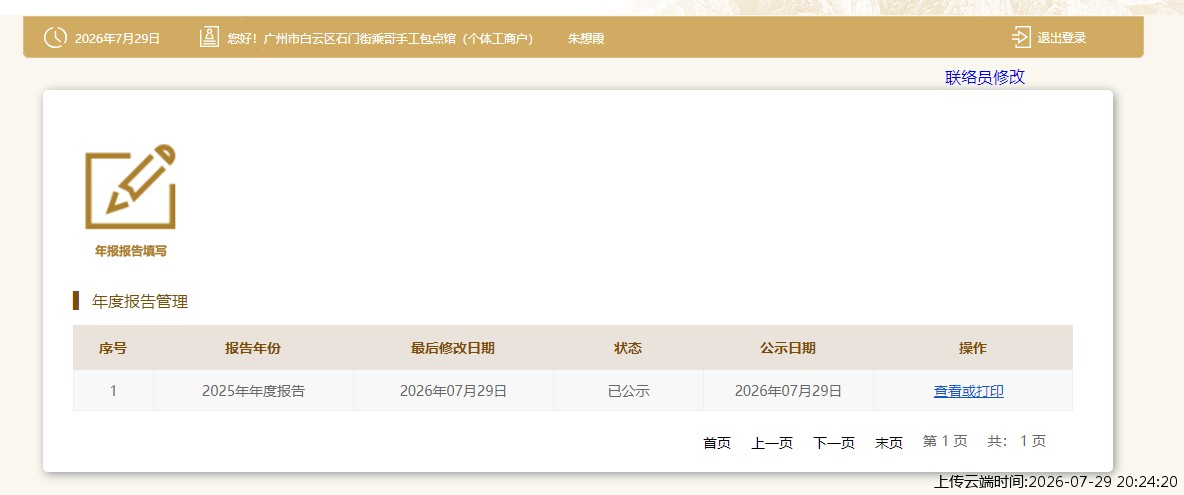This screenshot has height=495, width=1184.
Task: Click the 操作 column header
Action: tap(973, 348)
